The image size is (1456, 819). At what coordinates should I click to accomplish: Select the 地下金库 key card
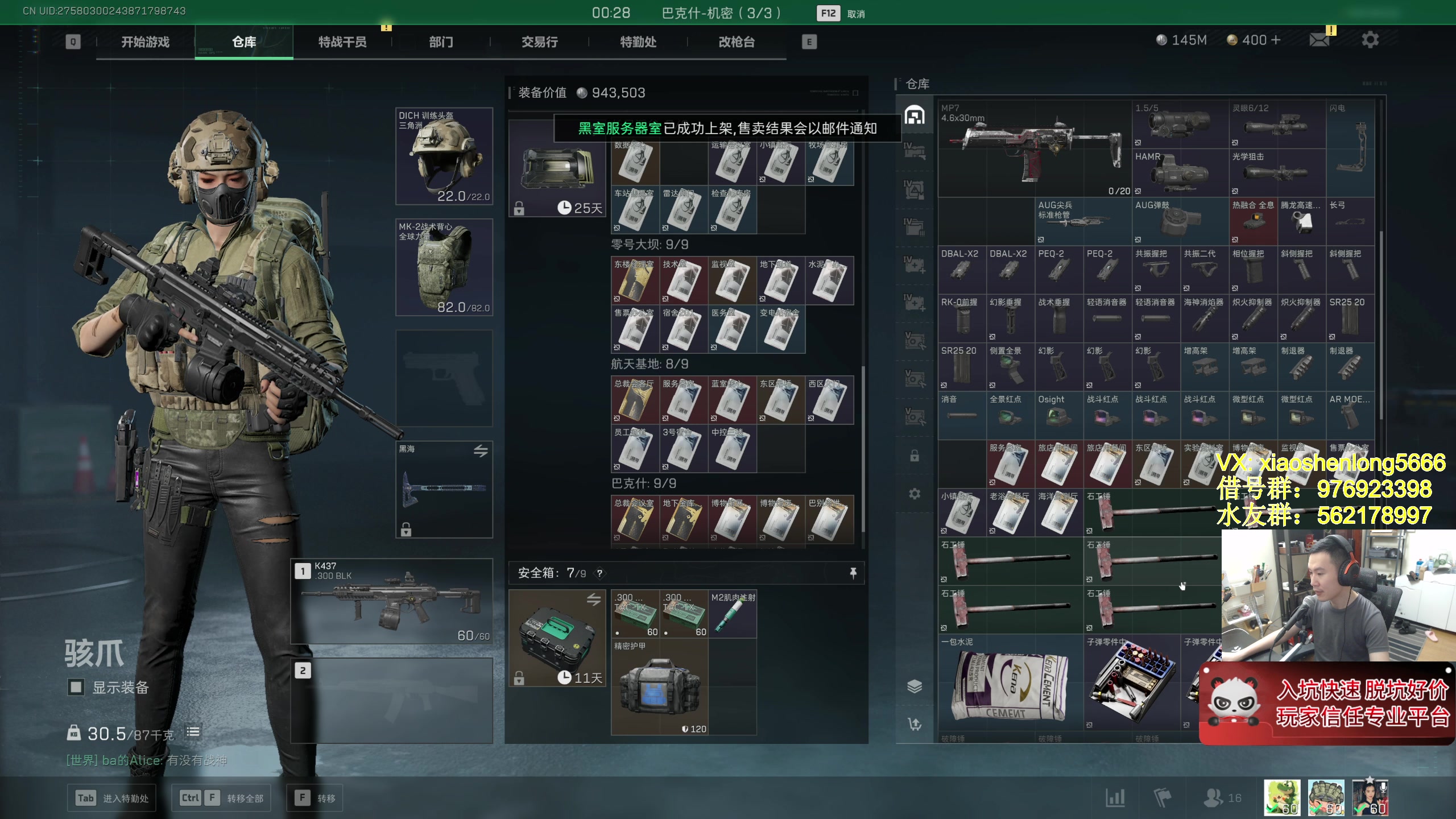(x=684, y=519)
